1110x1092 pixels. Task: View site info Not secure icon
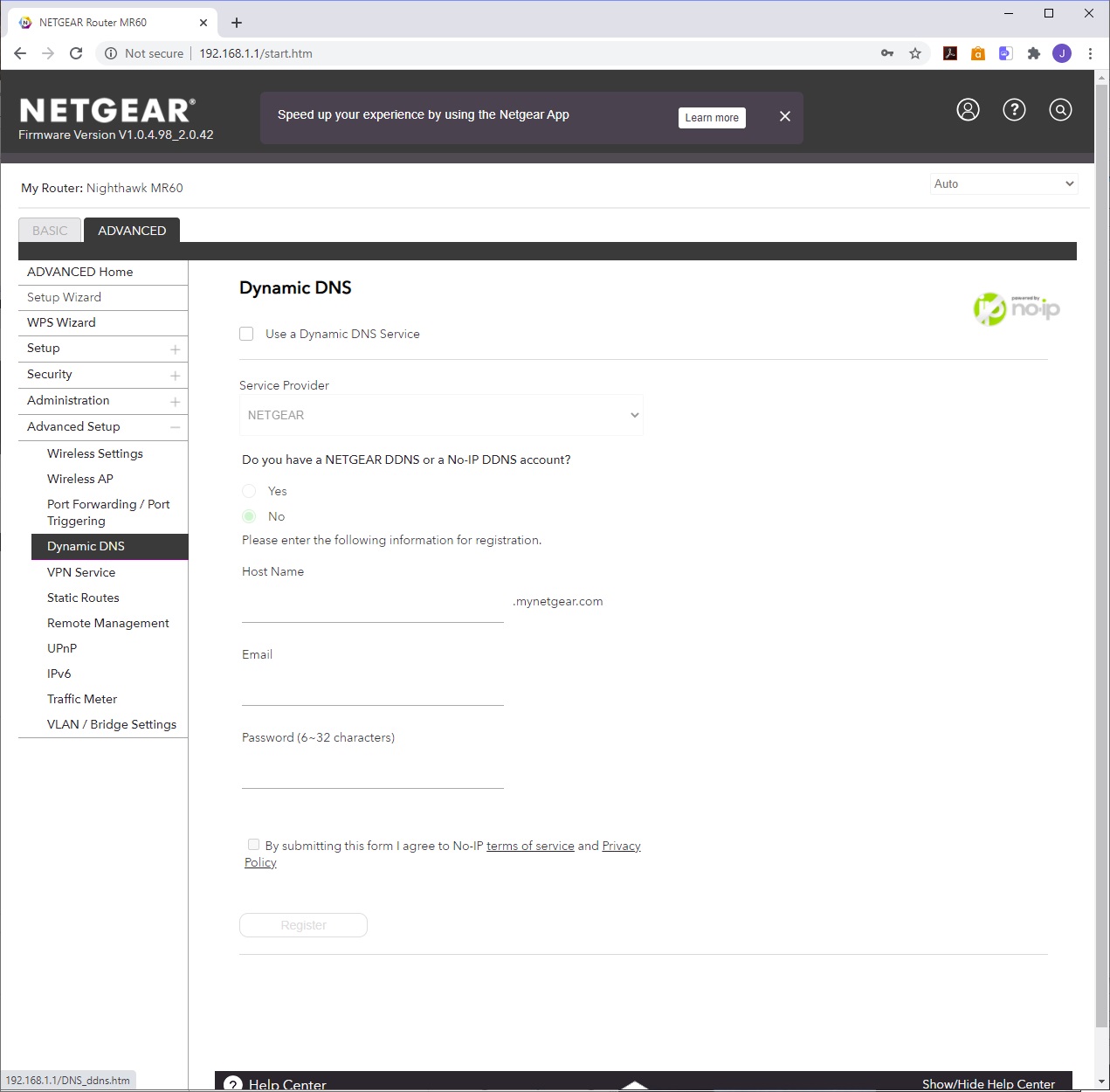[x=111, y=53]
